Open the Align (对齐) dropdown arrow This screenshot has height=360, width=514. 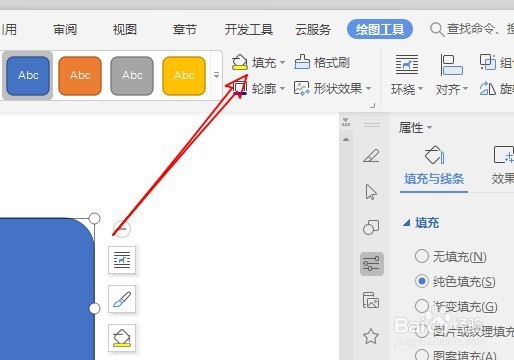[465, 89]
